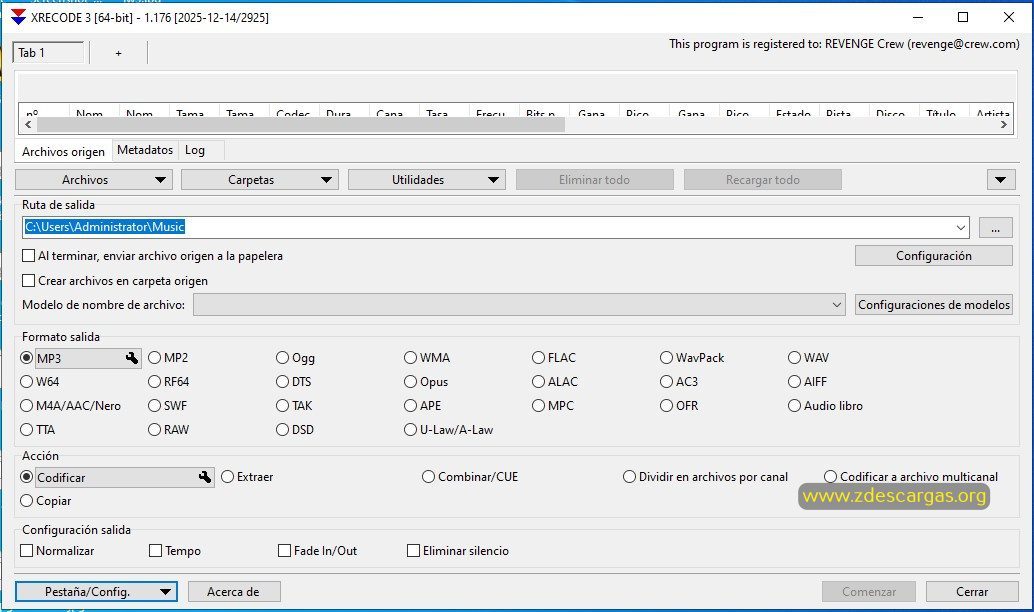This screenshot has width=1034, height=612.
Task: Open Archivos origen tab
Action: (x=63, y=151)
